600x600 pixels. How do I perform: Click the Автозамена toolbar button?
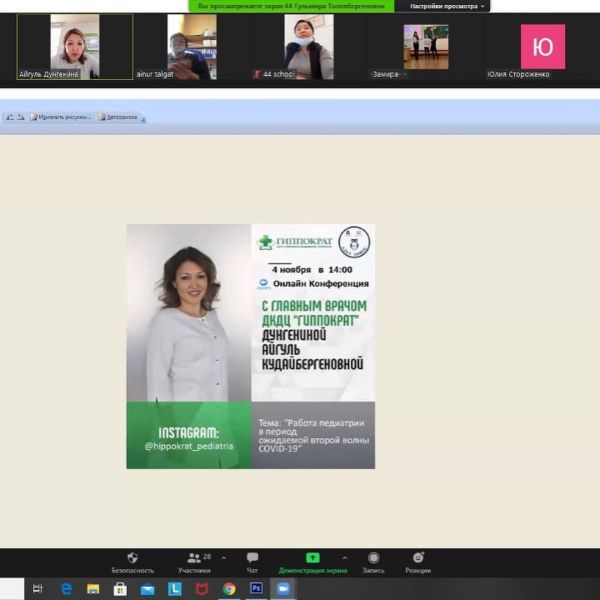pyautogui.click(x=118, y=117)
